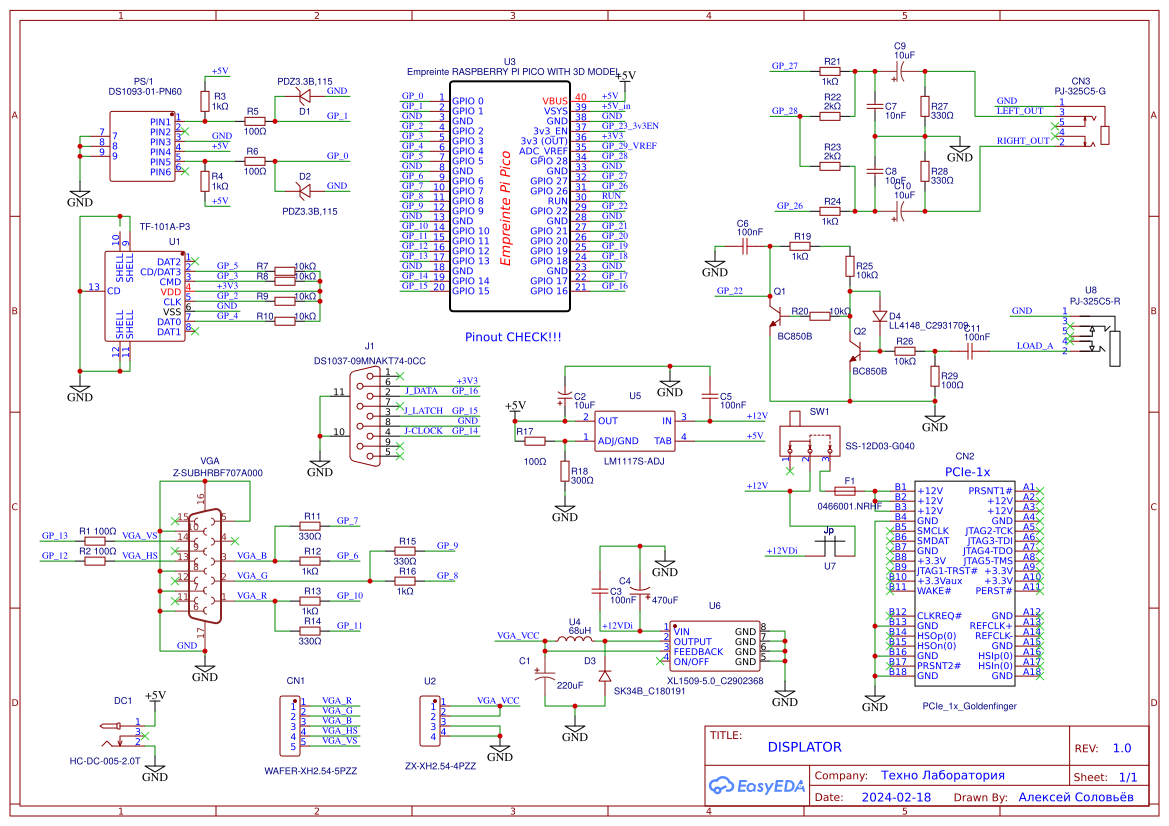This screenshot has width=1169, height=826.
Task: Click the no-connect X on PIN6 of PS/1
Action: click(x=185, y=171)
